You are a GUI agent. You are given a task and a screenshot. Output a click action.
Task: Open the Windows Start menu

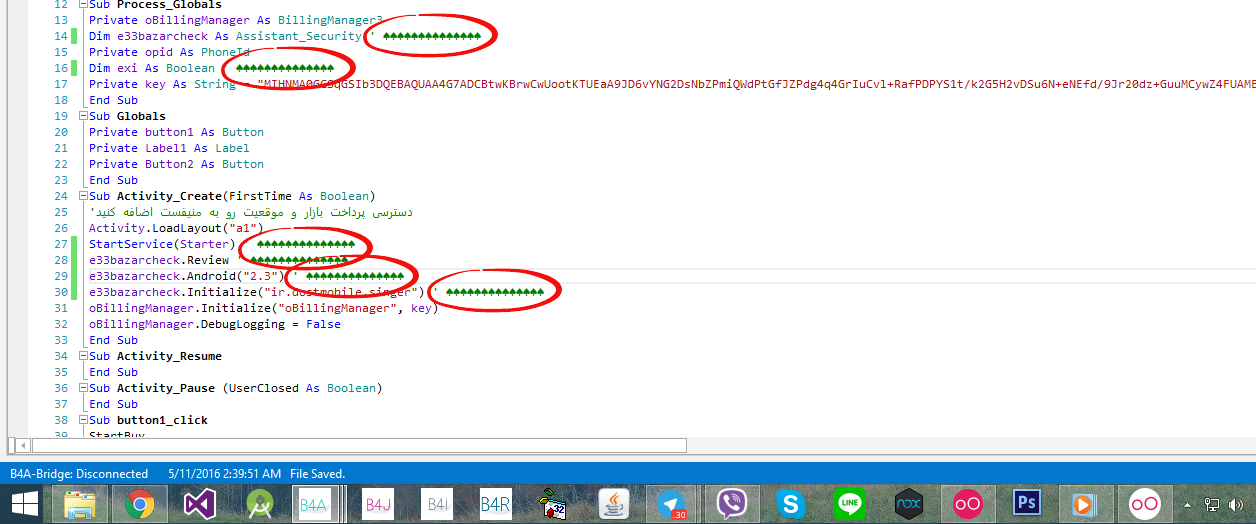[x=26, y=503]
